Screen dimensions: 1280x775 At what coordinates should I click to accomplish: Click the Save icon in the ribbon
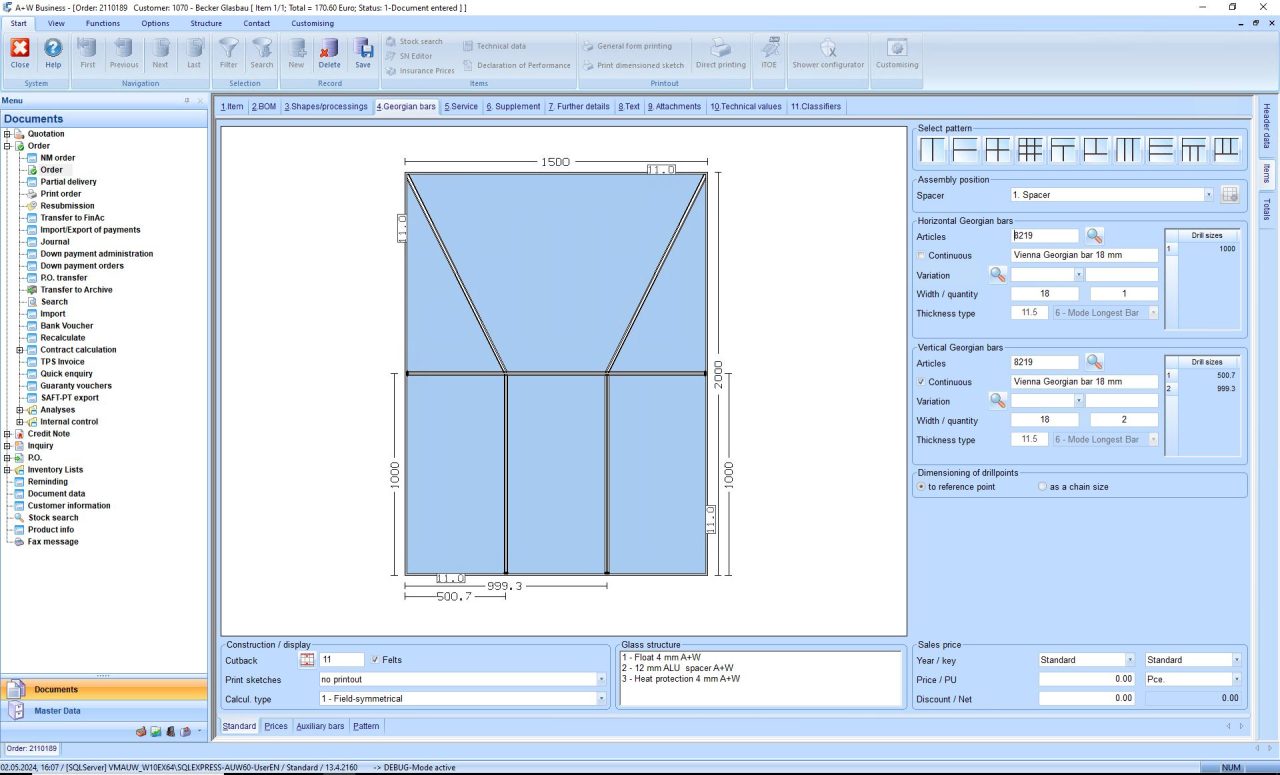pos(362,51)
